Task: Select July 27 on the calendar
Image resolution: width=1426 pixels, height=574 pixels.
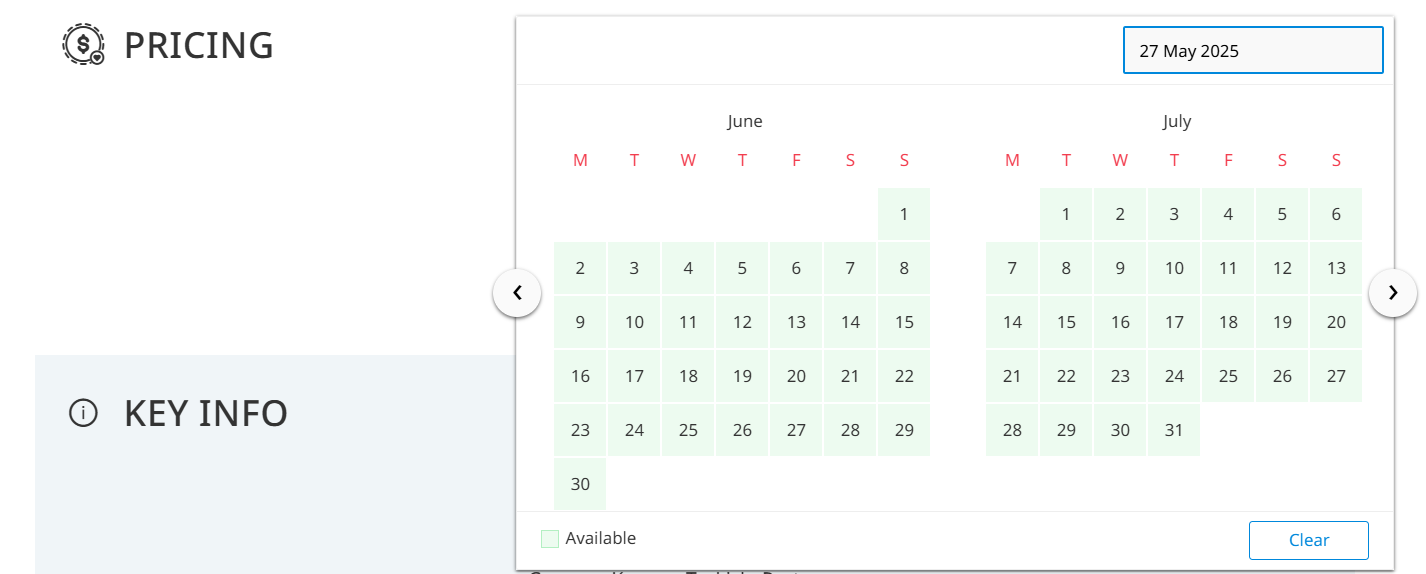Action: point(1336,376)
